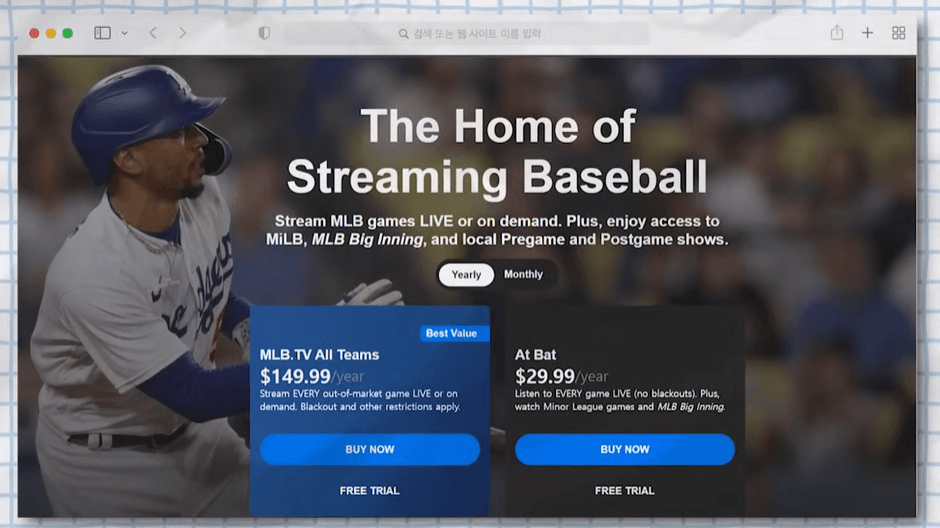This screenshot has height=528, width=940.
Task: Go back with the back arrow
Action: pyautogui.click(x=153, y=33)
